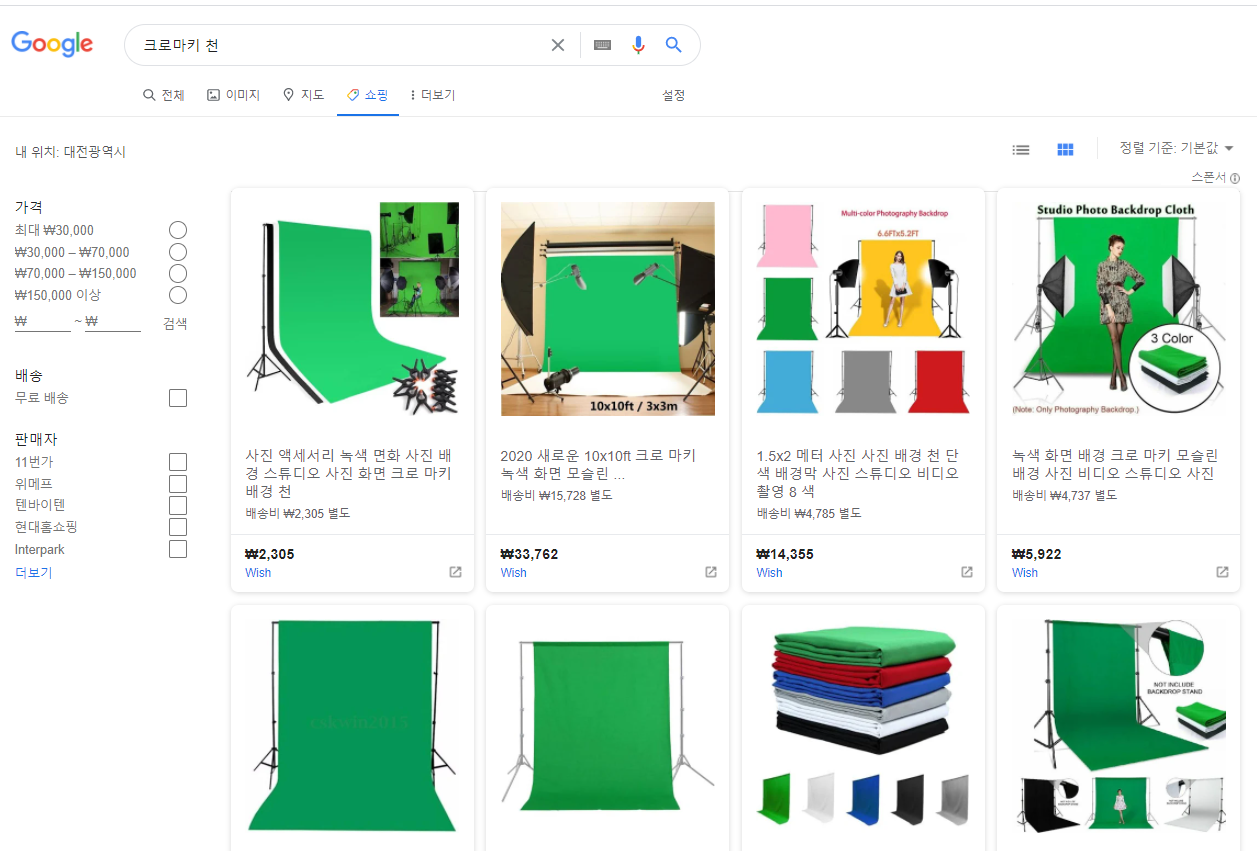This screenshot has height=851, width=1257.
Task: Open the 정렬 기준: 기본값 dropdown
Action: [x=1176, y=148]
